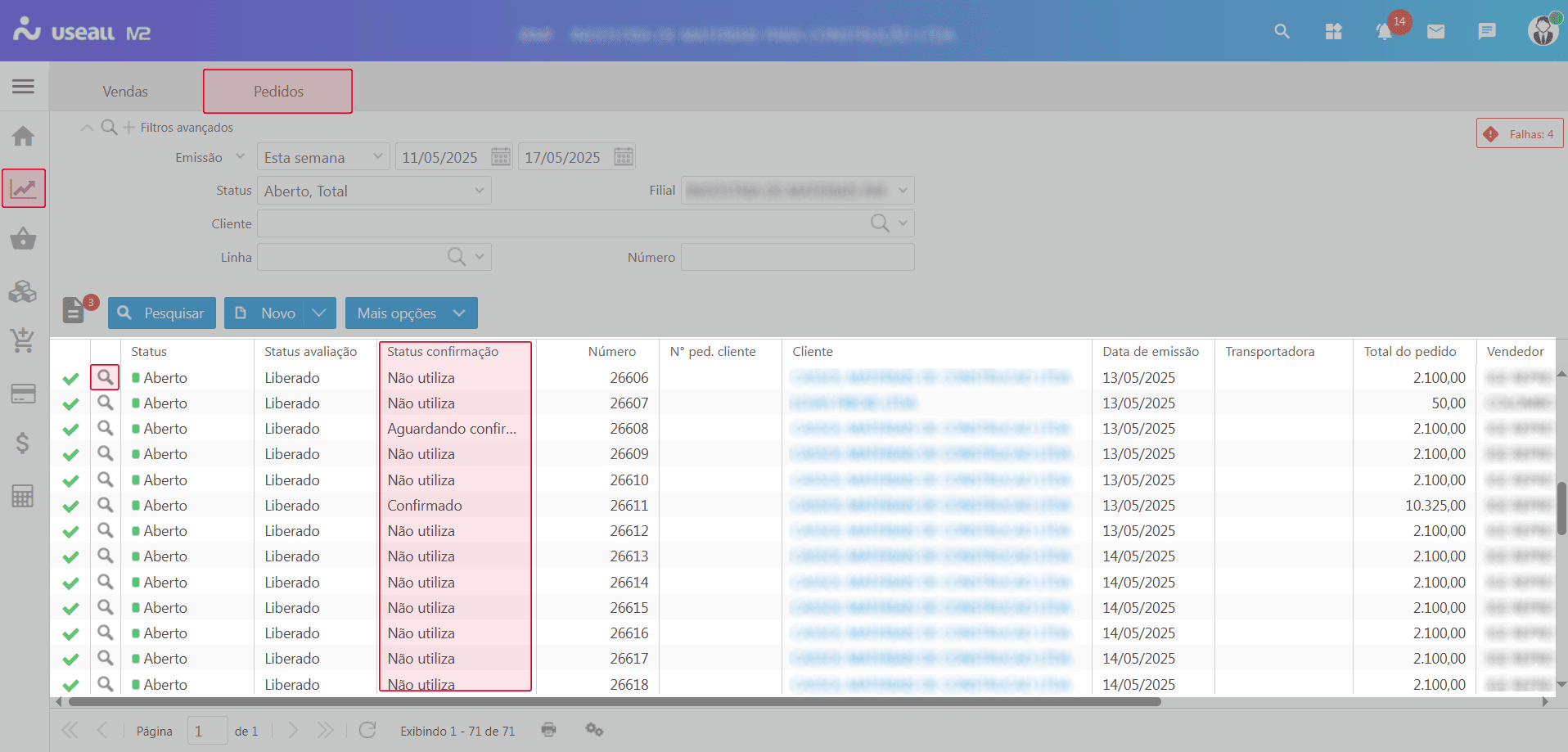Click the notifications bell with 14 badge

tap(1384, 32)
